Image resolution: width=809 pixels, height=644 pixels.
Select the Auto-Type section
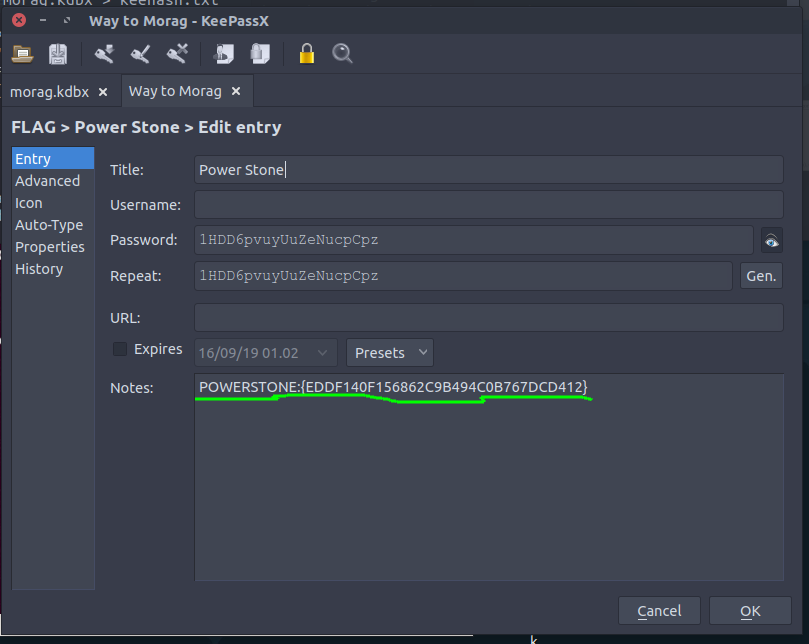pos(48,224)
